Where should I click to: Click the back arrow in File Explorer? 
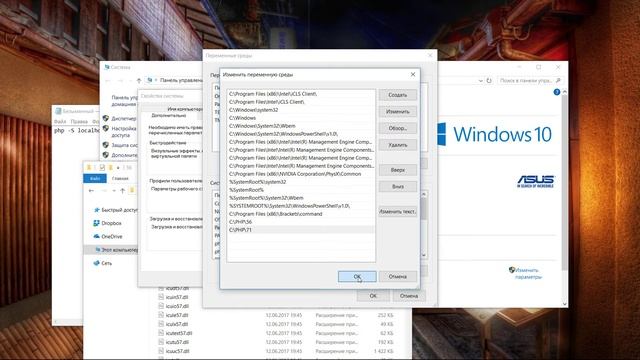[x=91, y=191]
